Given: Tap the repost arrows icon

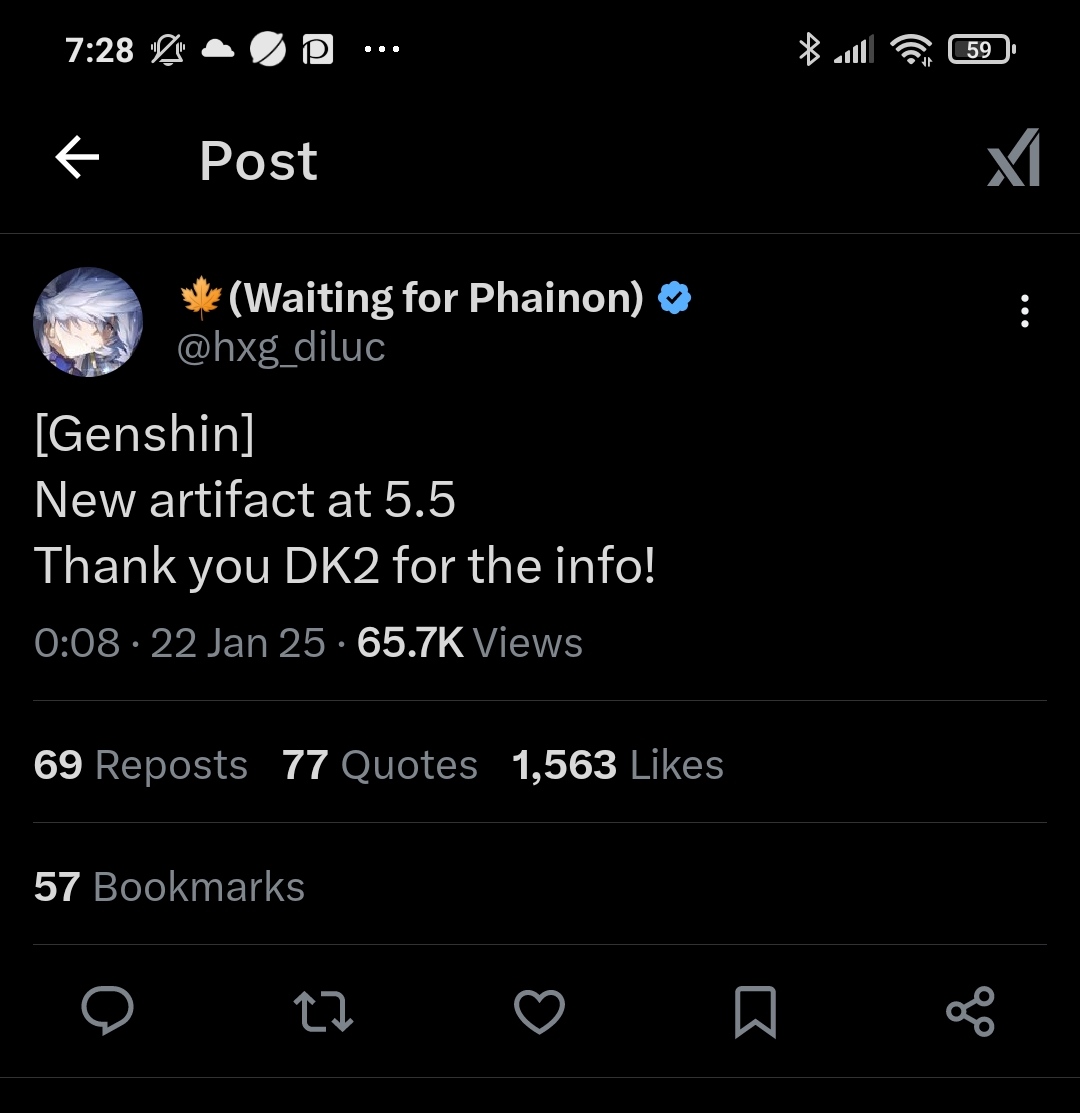Looking at the screenshot, I should point(325,1011).
